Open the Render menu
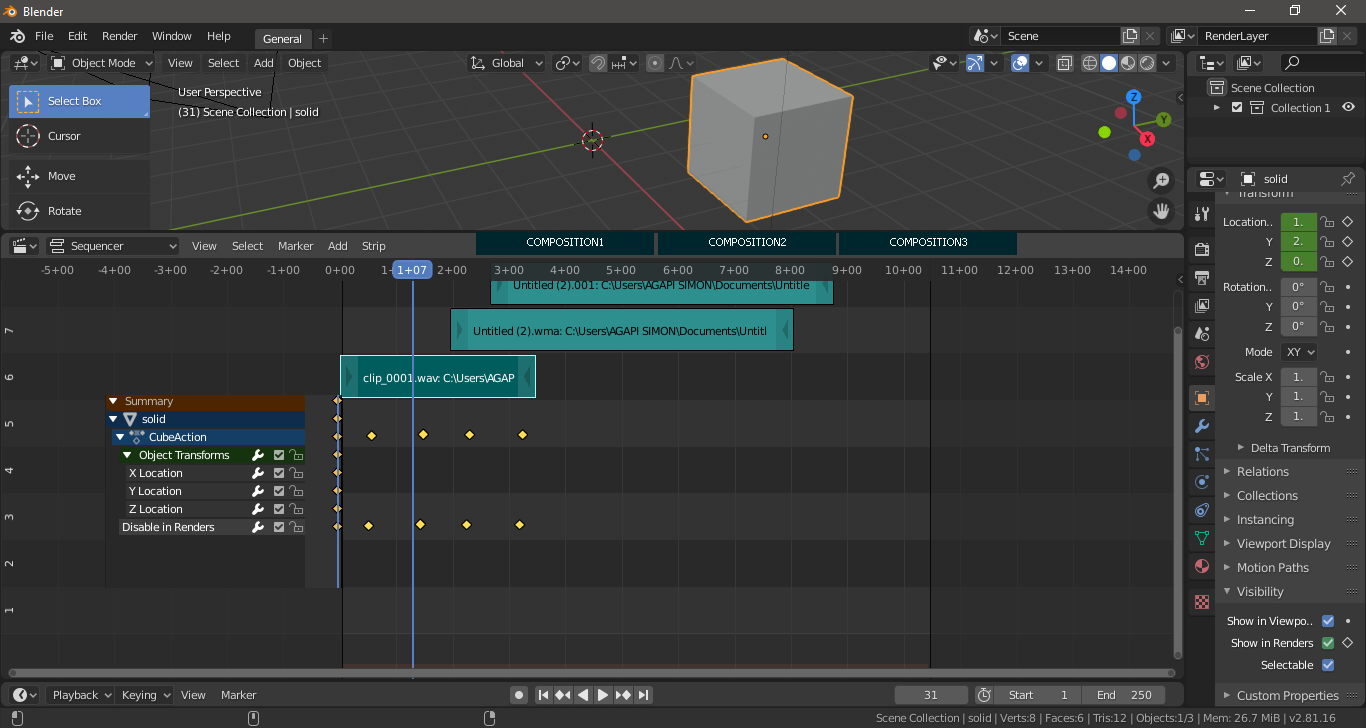The width and height of the screenshot is (1366, 728). 120,36
